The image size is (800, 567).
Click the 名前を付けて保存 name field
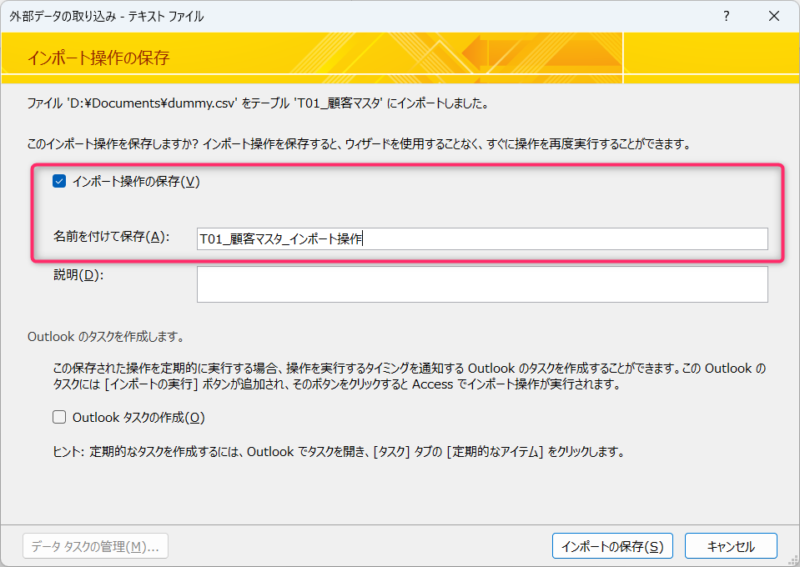click(482, 239)
